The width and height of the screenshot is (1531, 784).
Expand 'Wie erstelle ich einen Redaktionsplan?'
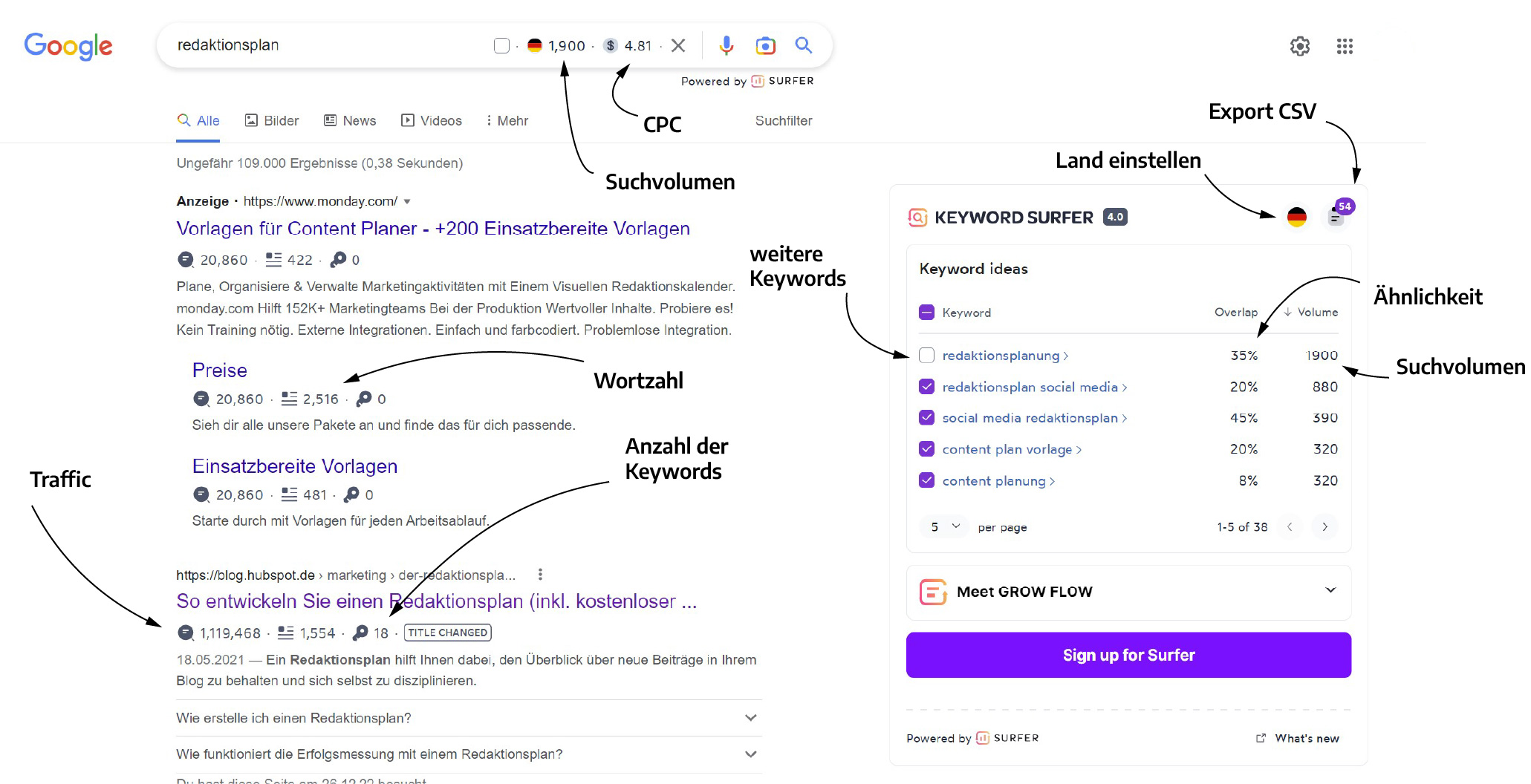[468, 718]
